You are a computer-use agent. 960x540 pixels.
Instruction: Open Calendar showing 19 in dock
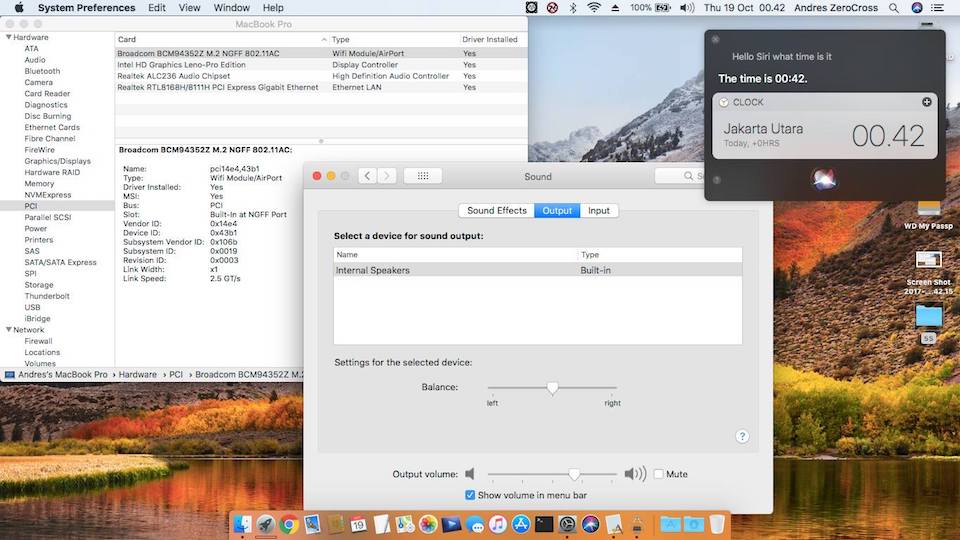pos(359,524)
